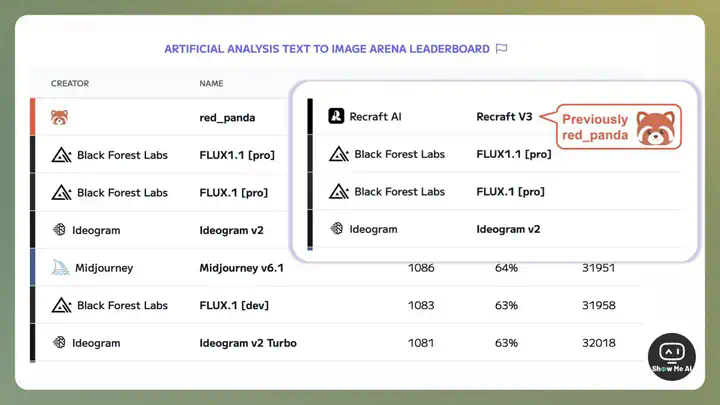This screenshot has width=720, height=405.
Task: Select the red_panda model name
Action: pos(227,118)
